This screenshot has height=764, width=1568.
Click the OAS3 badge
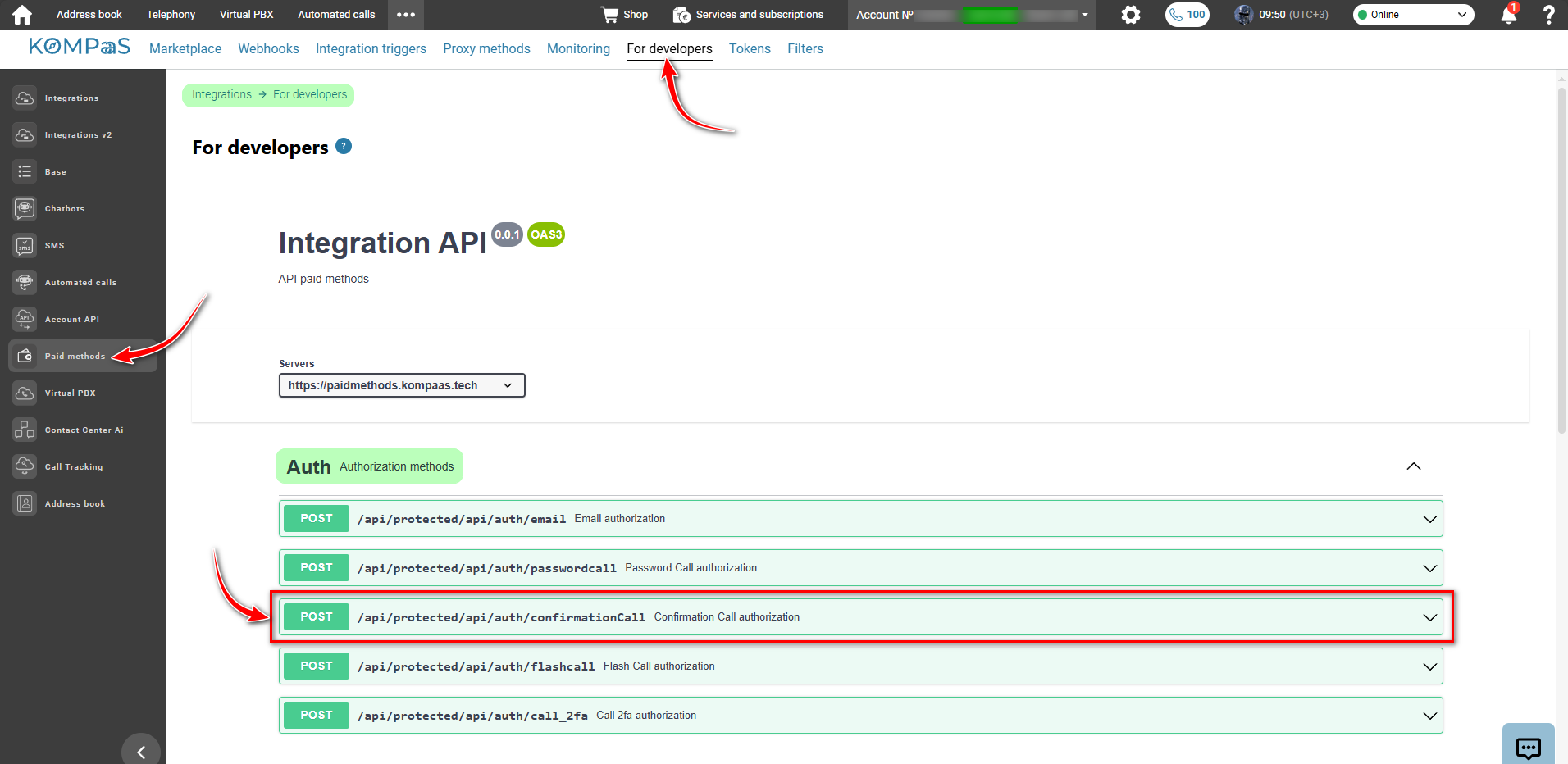click(x=546, y=234)
